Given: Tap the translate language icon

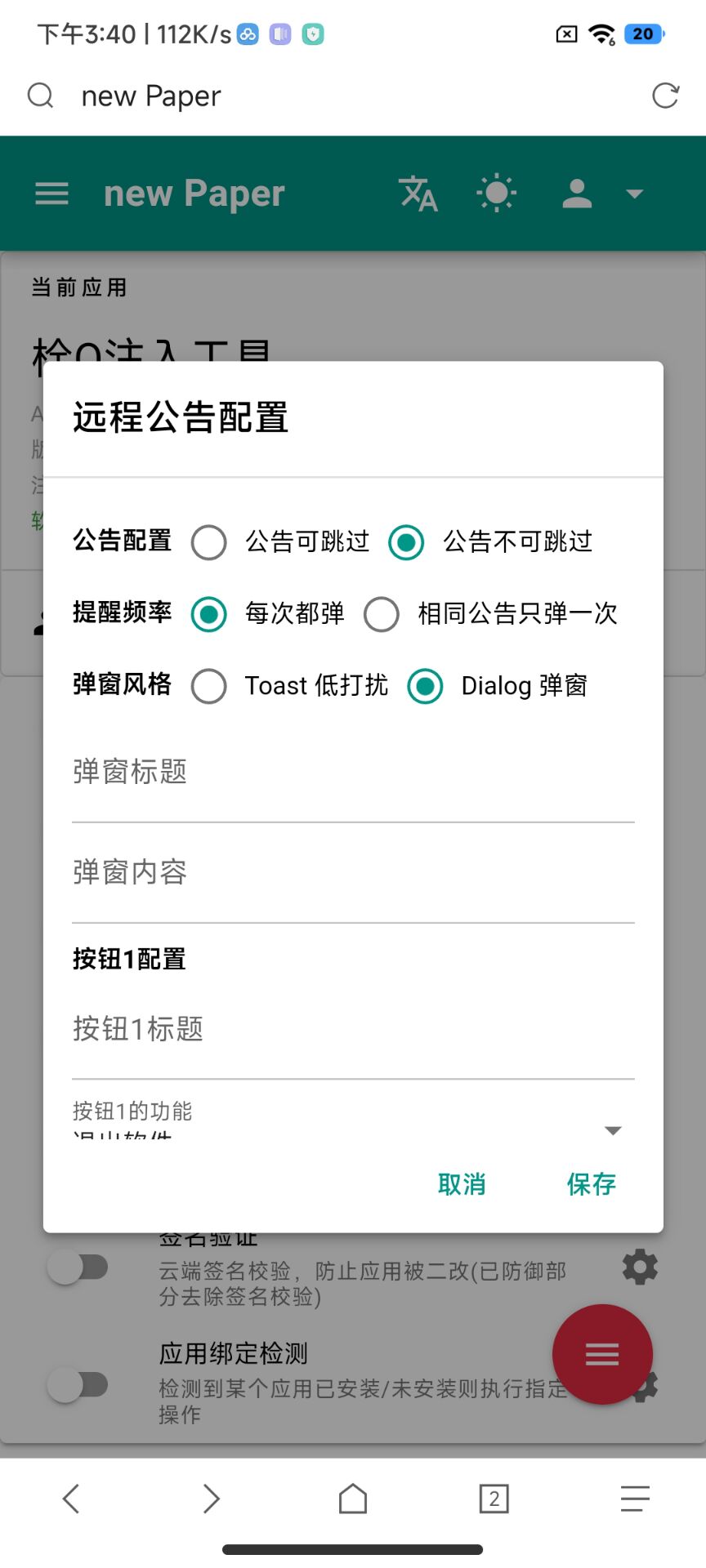Looking at the screenshot, I should tap(418, 194).
